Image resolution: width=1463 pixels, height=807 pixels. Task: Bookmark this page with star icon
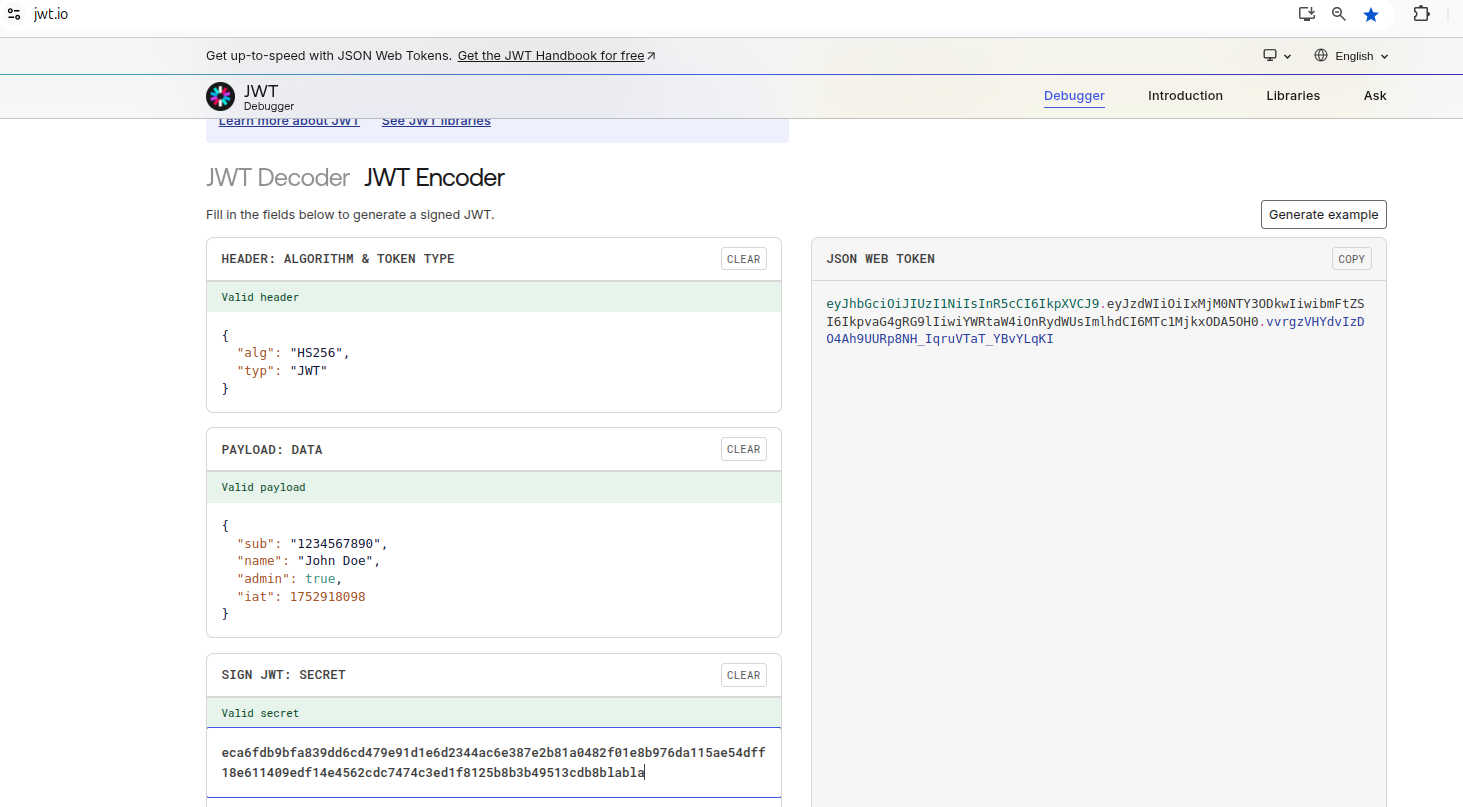click(1371, 14)
